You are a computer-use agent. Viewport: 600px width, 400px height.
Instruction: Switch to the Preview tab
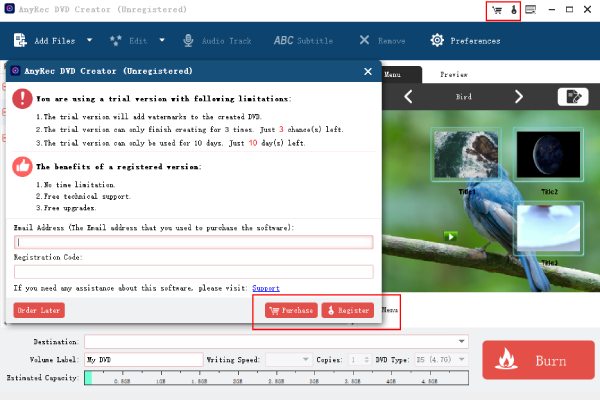[454, 75]
